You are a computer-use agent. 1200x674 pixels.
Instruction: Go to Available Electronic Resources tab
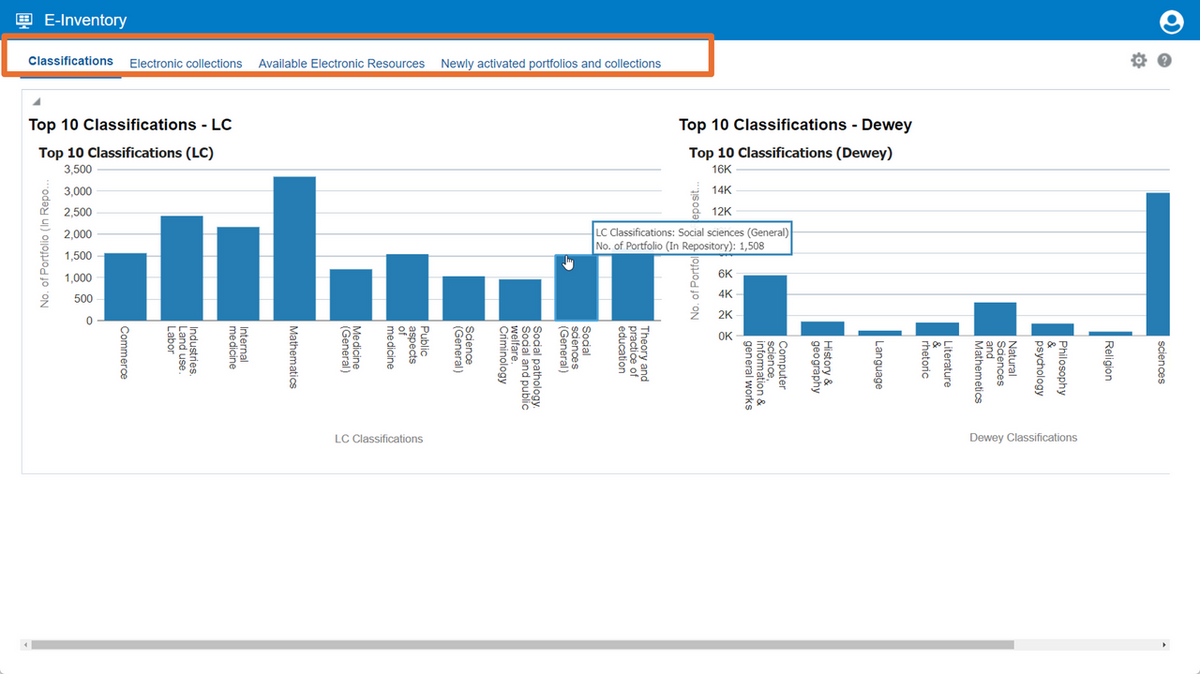click(x=341, y=63)
